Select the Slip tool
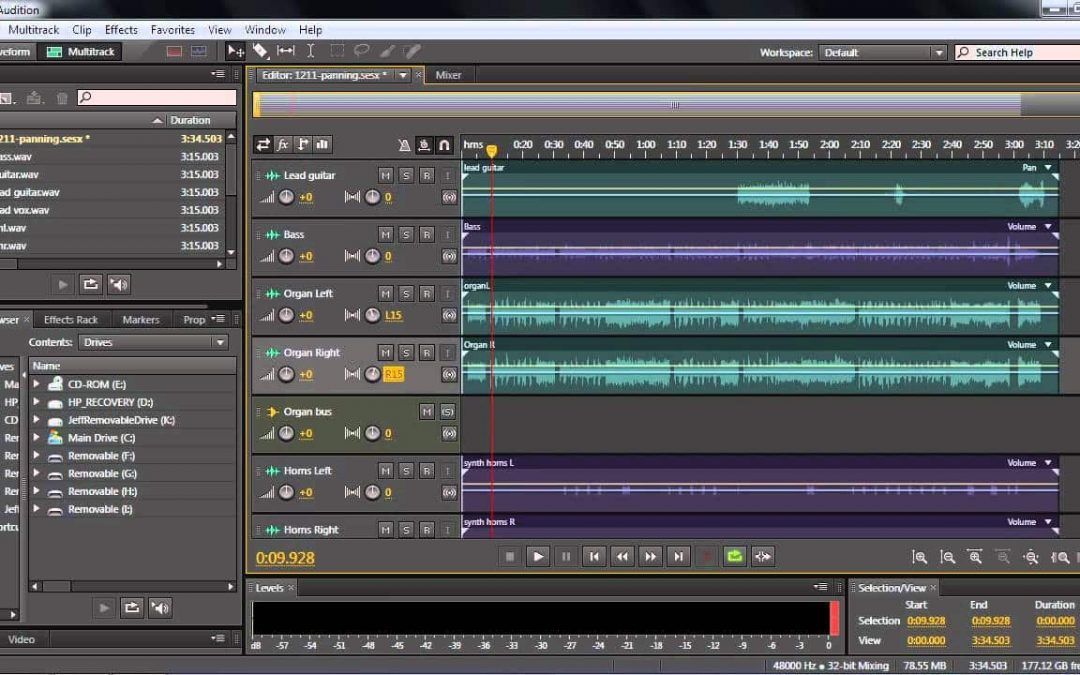The height and width of the screenshot is (675, 1080). tap(285, 51)
